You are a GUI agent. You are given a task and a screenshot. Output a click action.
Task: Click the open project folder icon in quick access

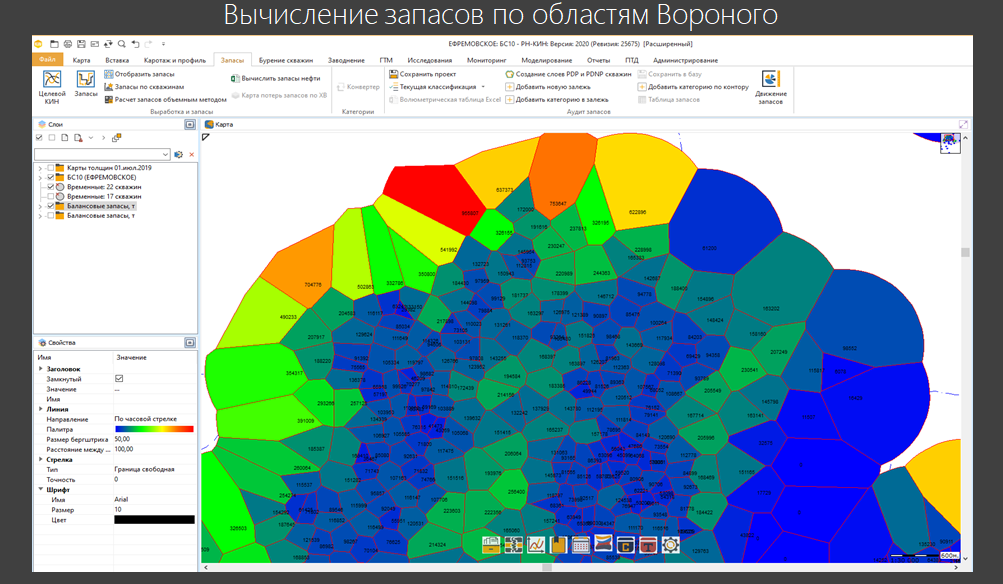tap(54, 44)
